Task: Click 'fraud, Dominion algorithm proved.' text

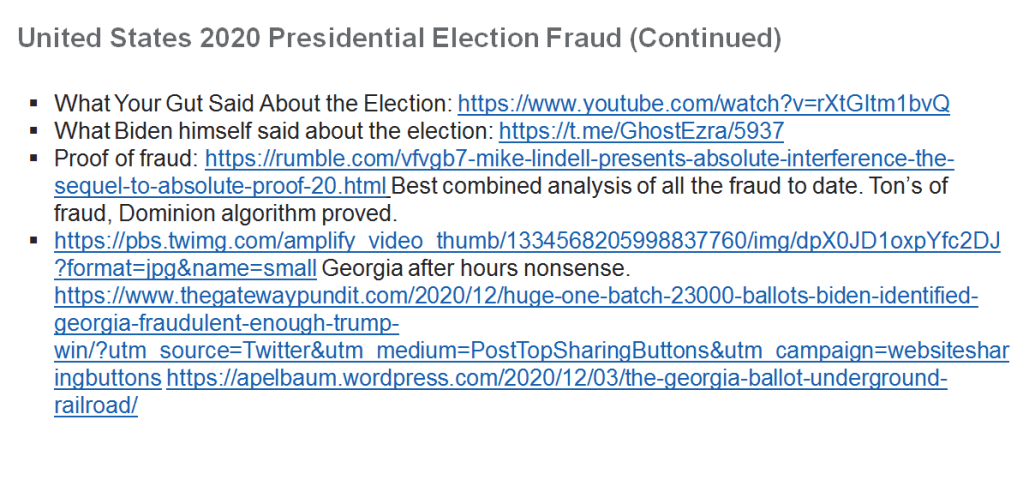Action: pyautogui.click(x=226, y=213)
